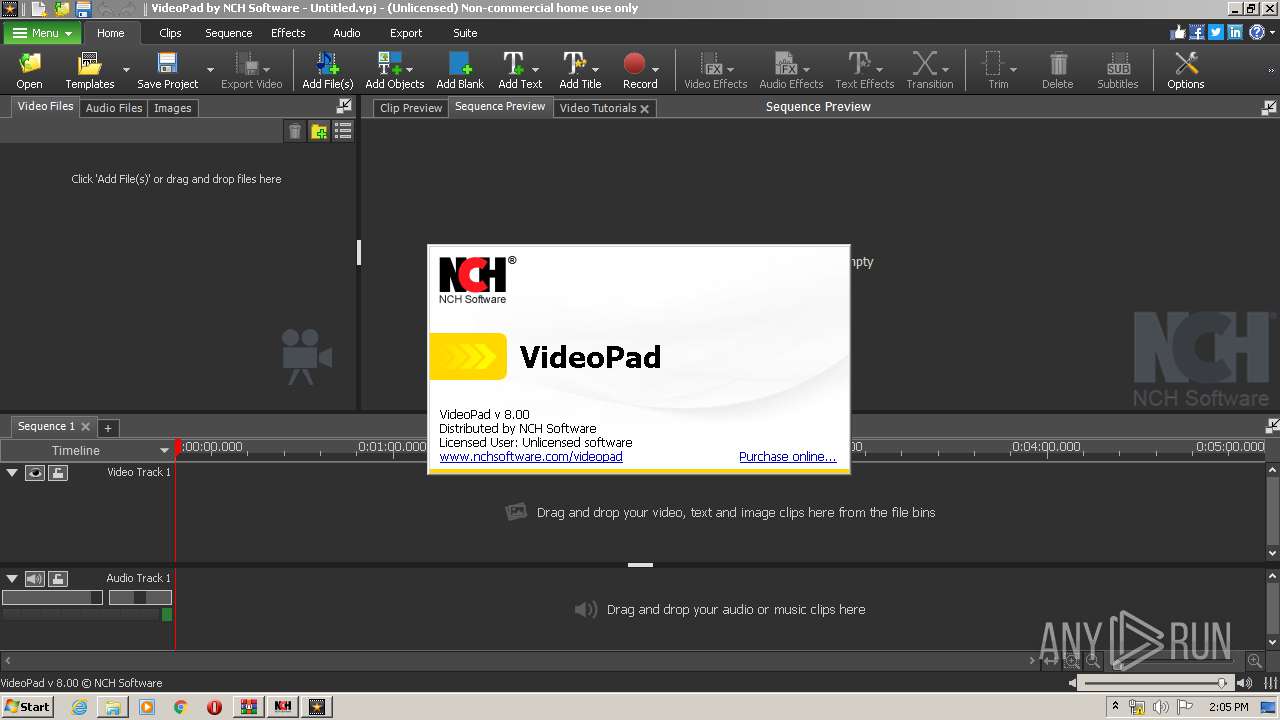Screen dimensions: 1280x720
Task: Lock Video Track 1
Action: point(58,473)
